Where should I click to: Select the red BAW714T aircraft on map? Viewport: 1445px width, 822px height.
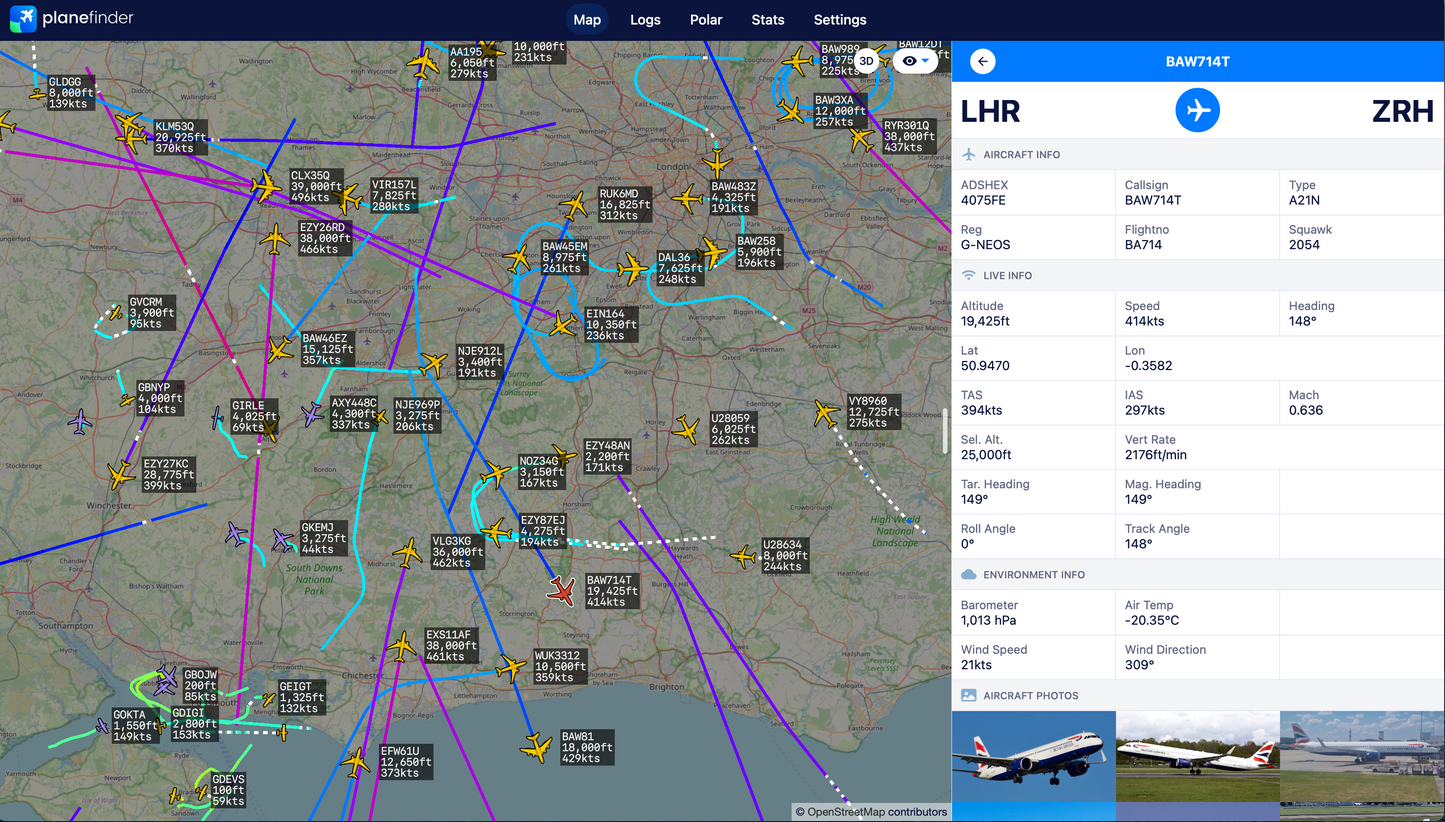pyautogui.click(x=563, y=592)
